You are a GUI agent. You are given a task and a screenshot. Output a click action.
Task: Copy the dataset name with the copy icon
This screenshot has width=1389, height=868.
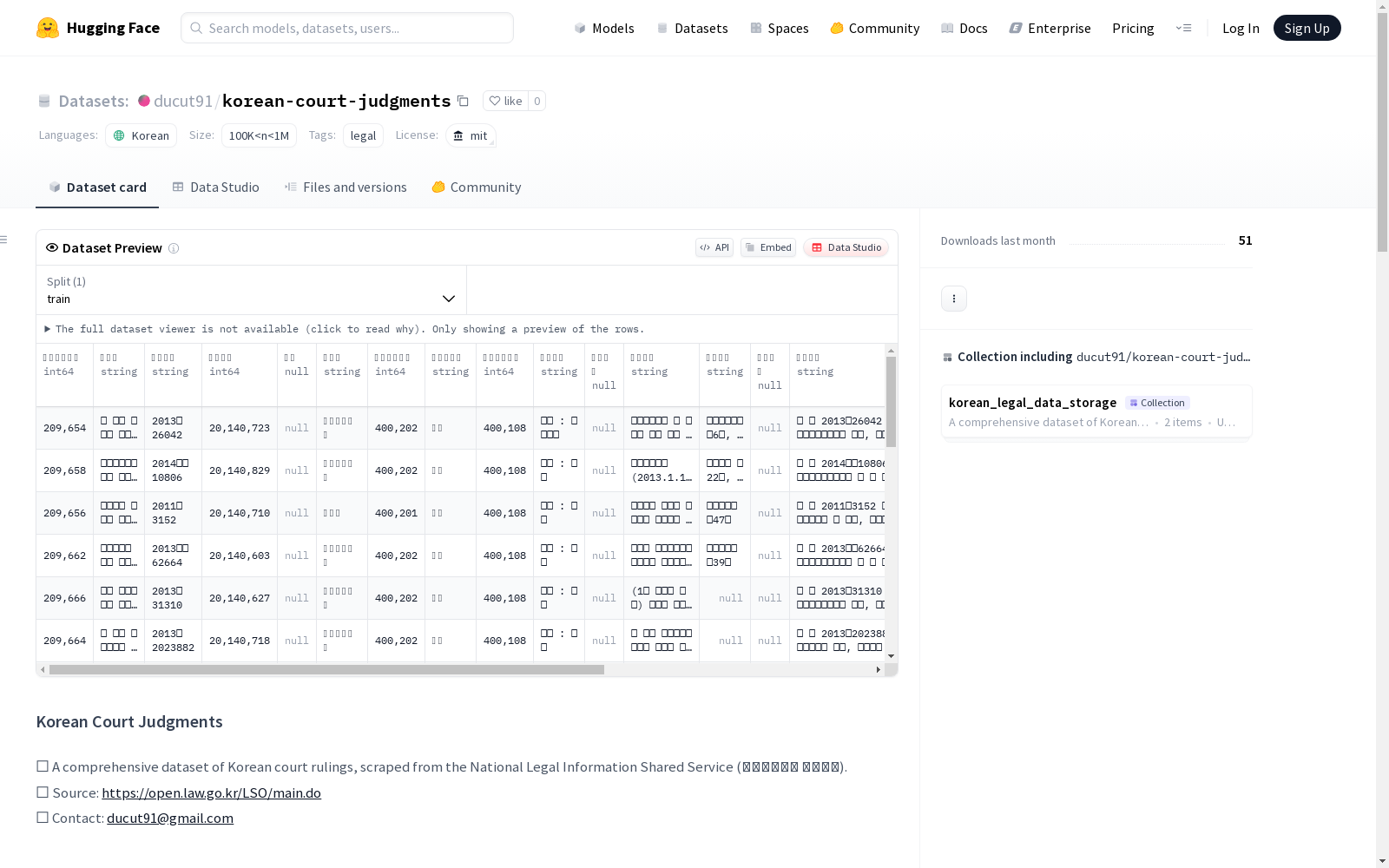coord(464,101)
